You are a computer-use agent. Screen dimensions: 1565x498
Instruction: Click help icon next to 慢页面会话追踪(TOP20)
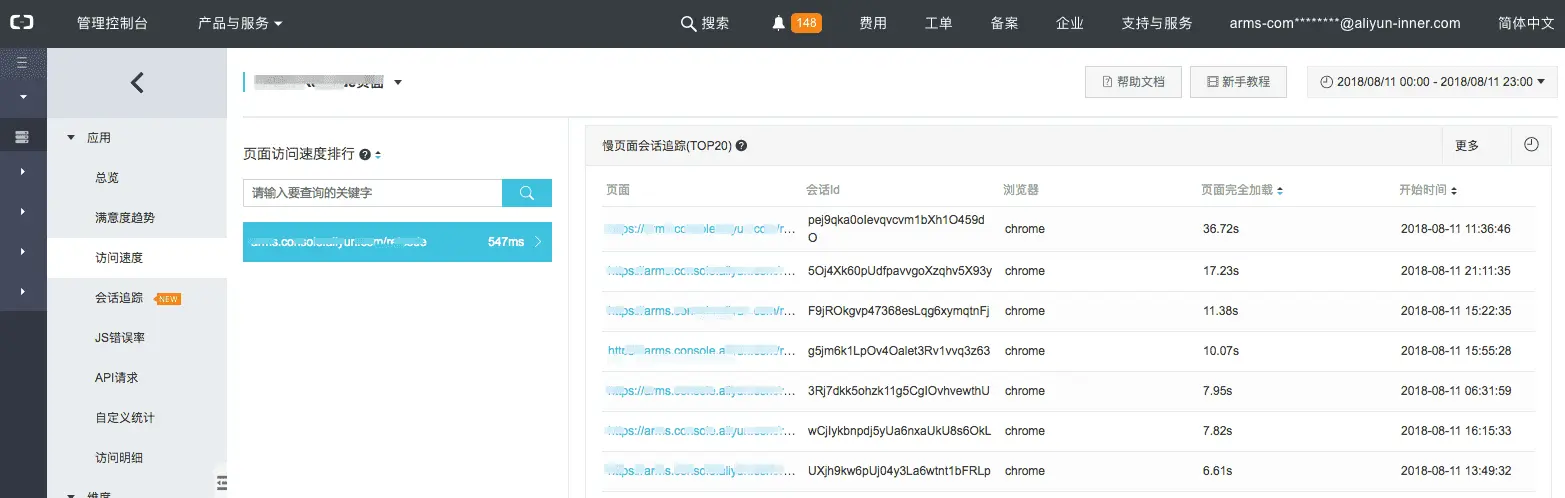tap(742, 146)
